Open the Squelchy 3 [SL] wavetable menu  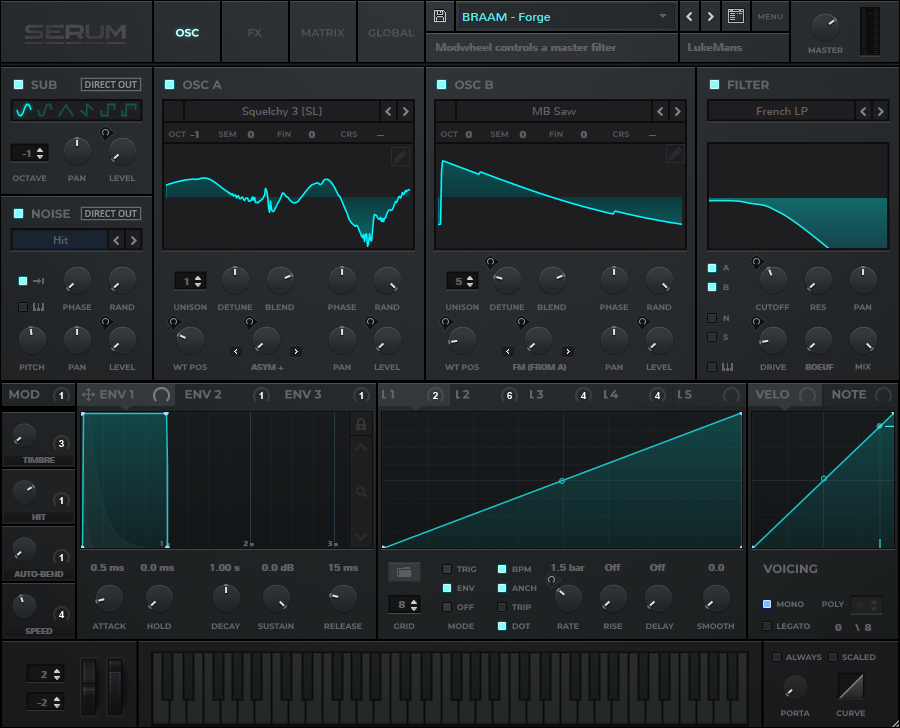click(x=281, y=111)
